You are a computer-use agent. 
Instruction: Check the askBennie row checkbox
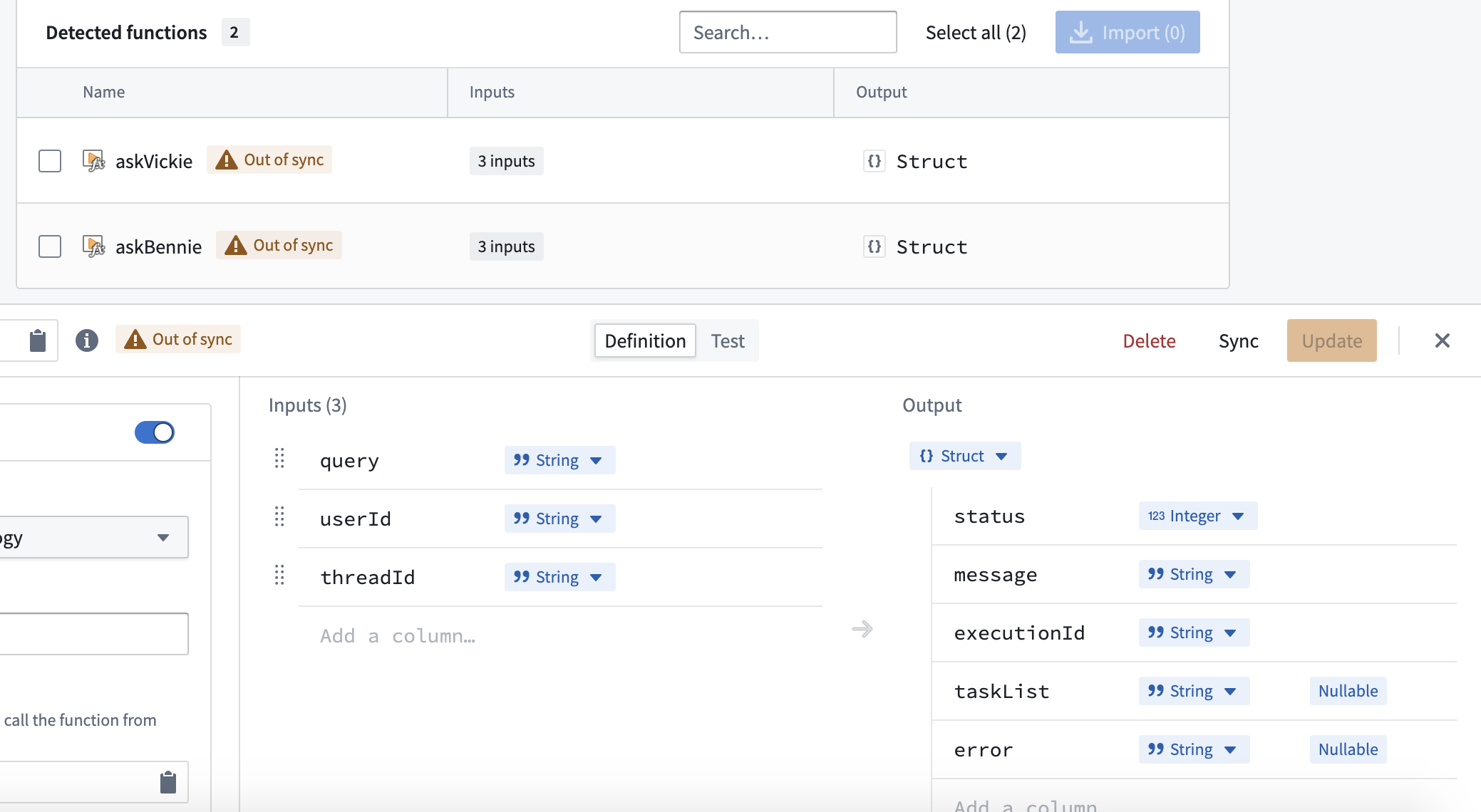click(50, 246)
